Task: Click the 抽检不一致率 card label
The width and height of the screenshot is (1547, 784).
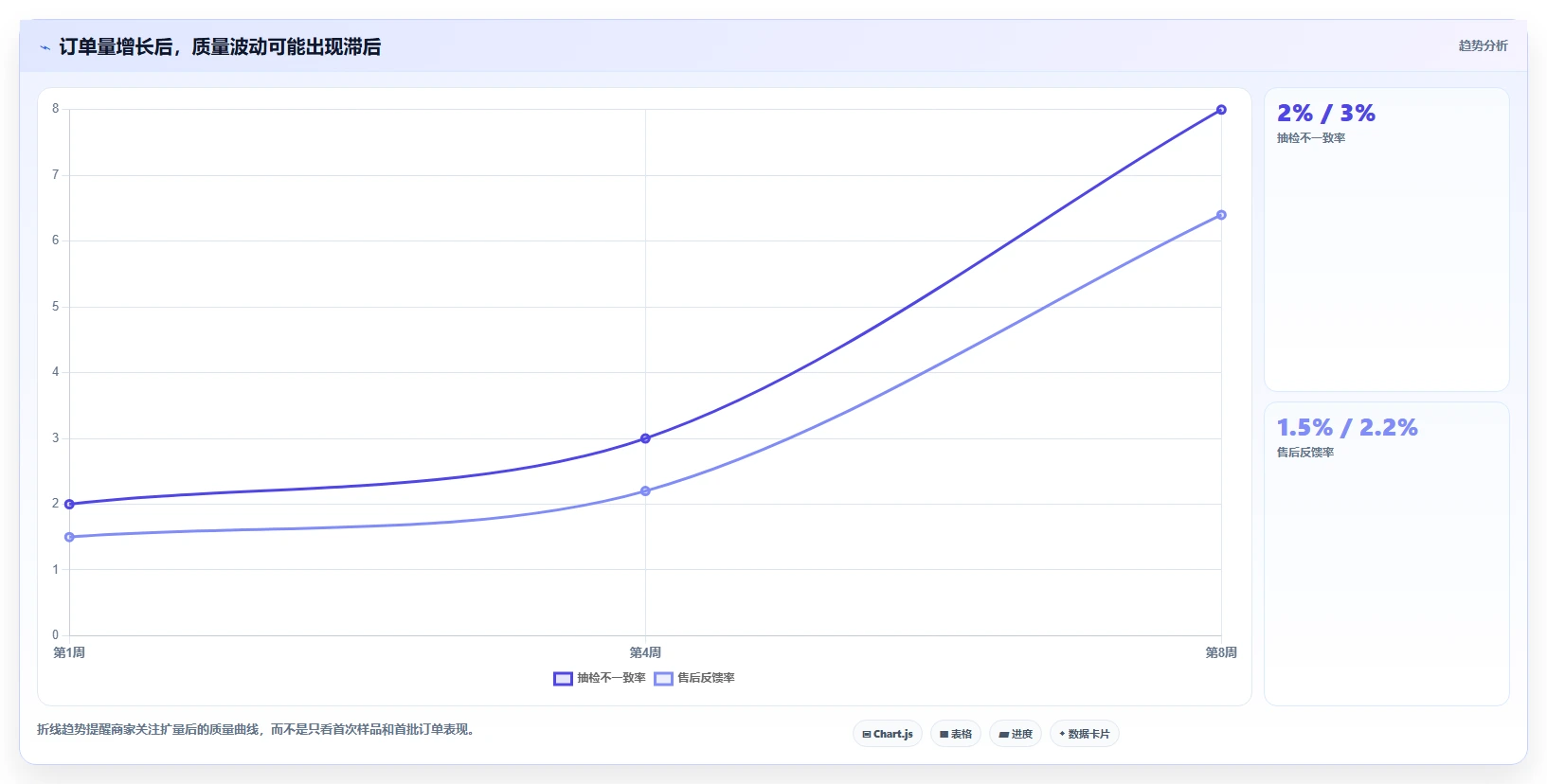Action: (x=1310, y=138)
